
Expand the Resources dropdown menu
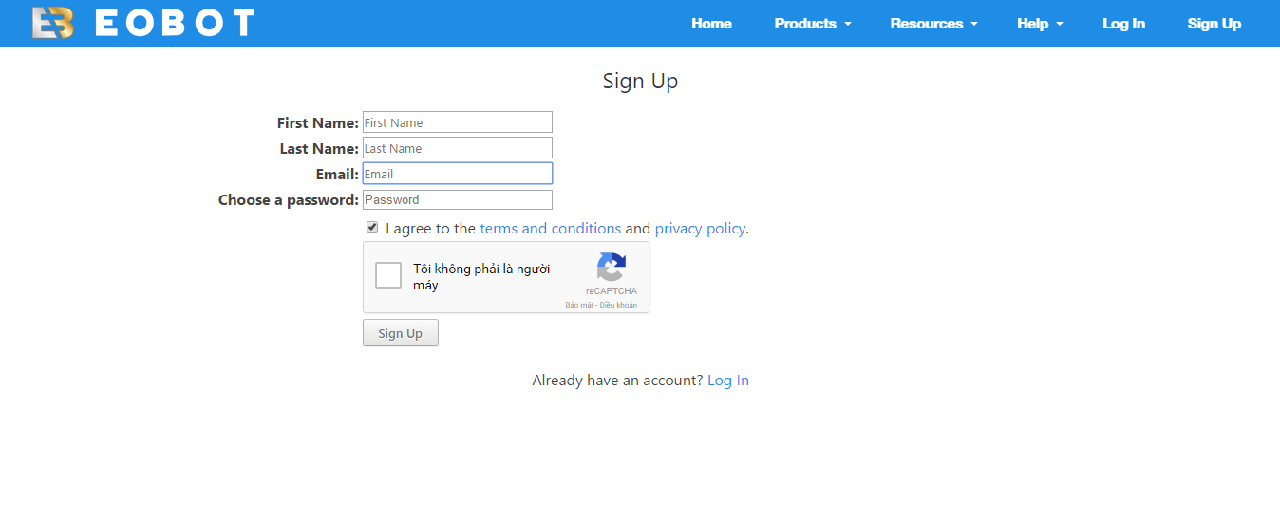point(934,23)
